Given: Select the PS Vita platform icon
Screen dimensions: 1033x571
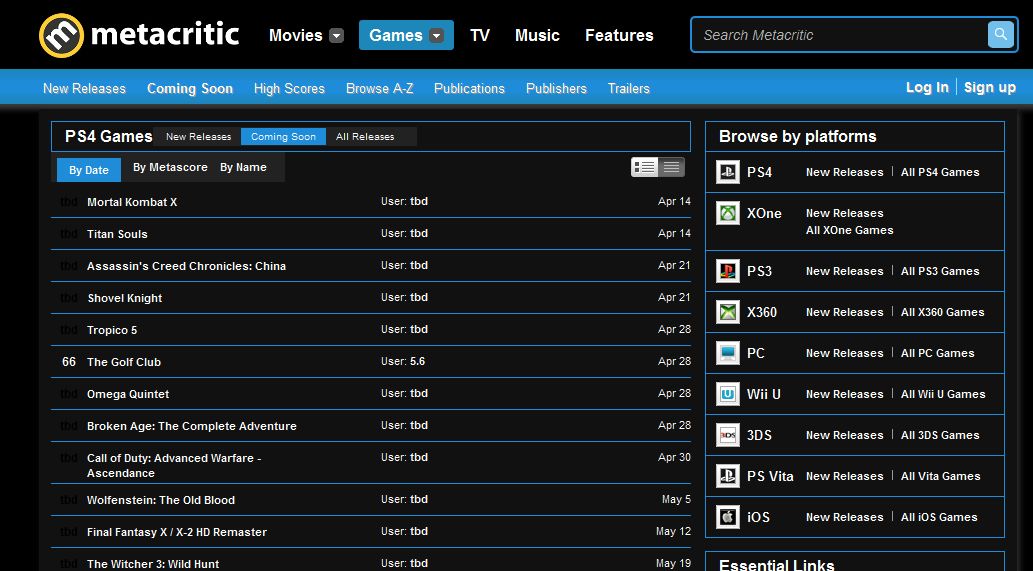Looking at the screenshot, I should [x=728, y=476].
